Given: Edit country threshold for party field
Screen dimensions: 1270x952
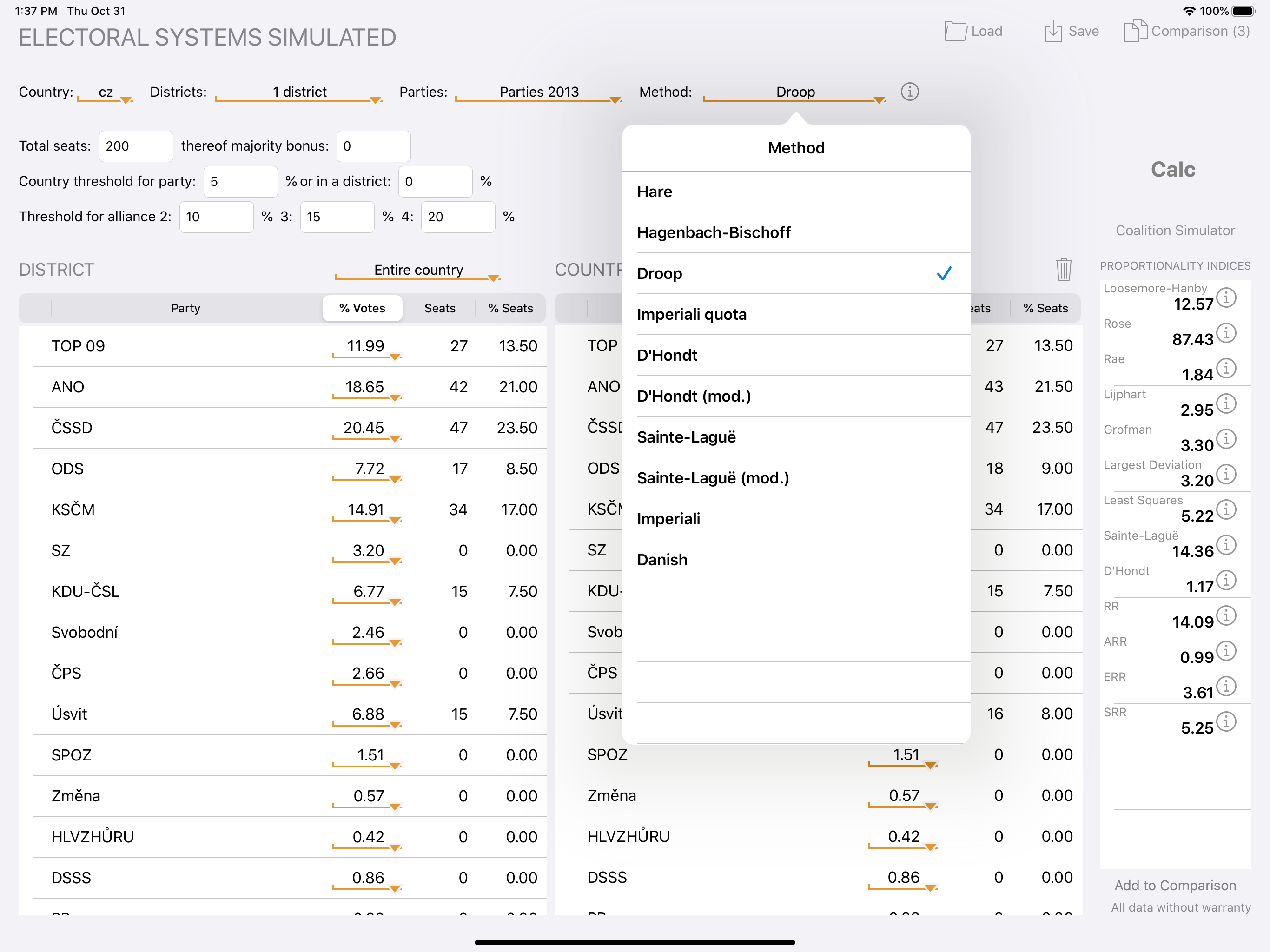Looking at the screenshot, I should coord(240,182).
